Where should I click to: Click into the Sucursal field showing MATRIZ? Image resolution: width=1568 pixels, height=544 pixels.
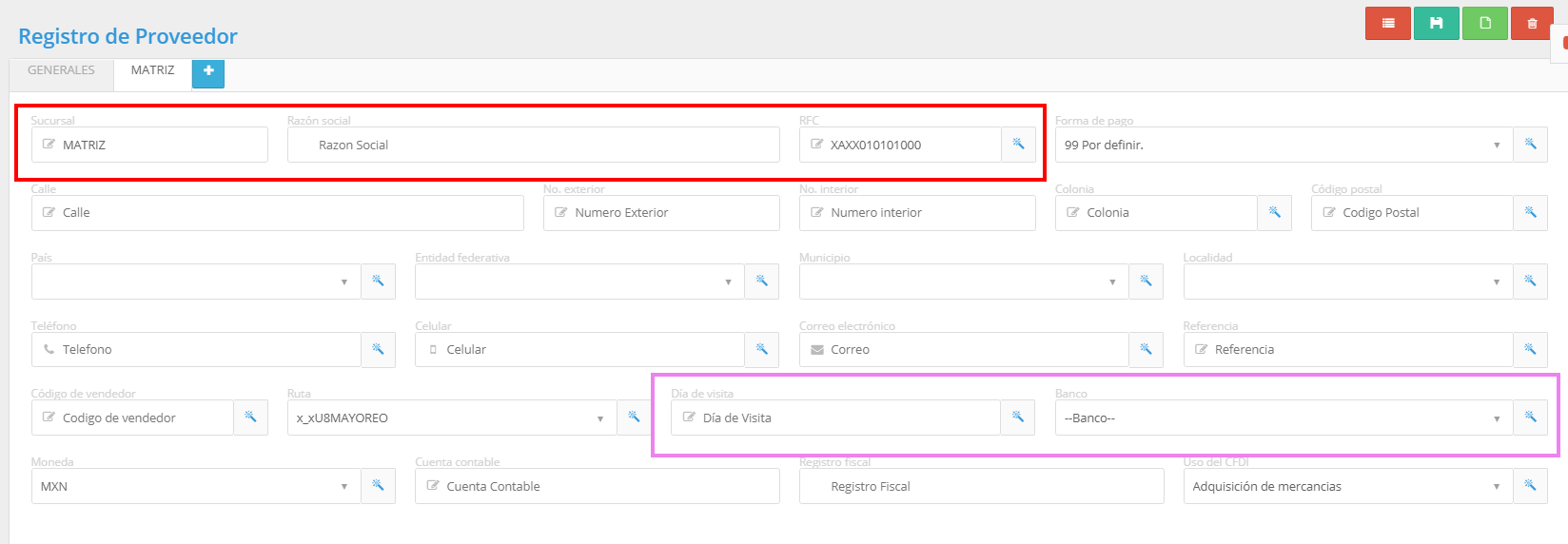(149, 145)
